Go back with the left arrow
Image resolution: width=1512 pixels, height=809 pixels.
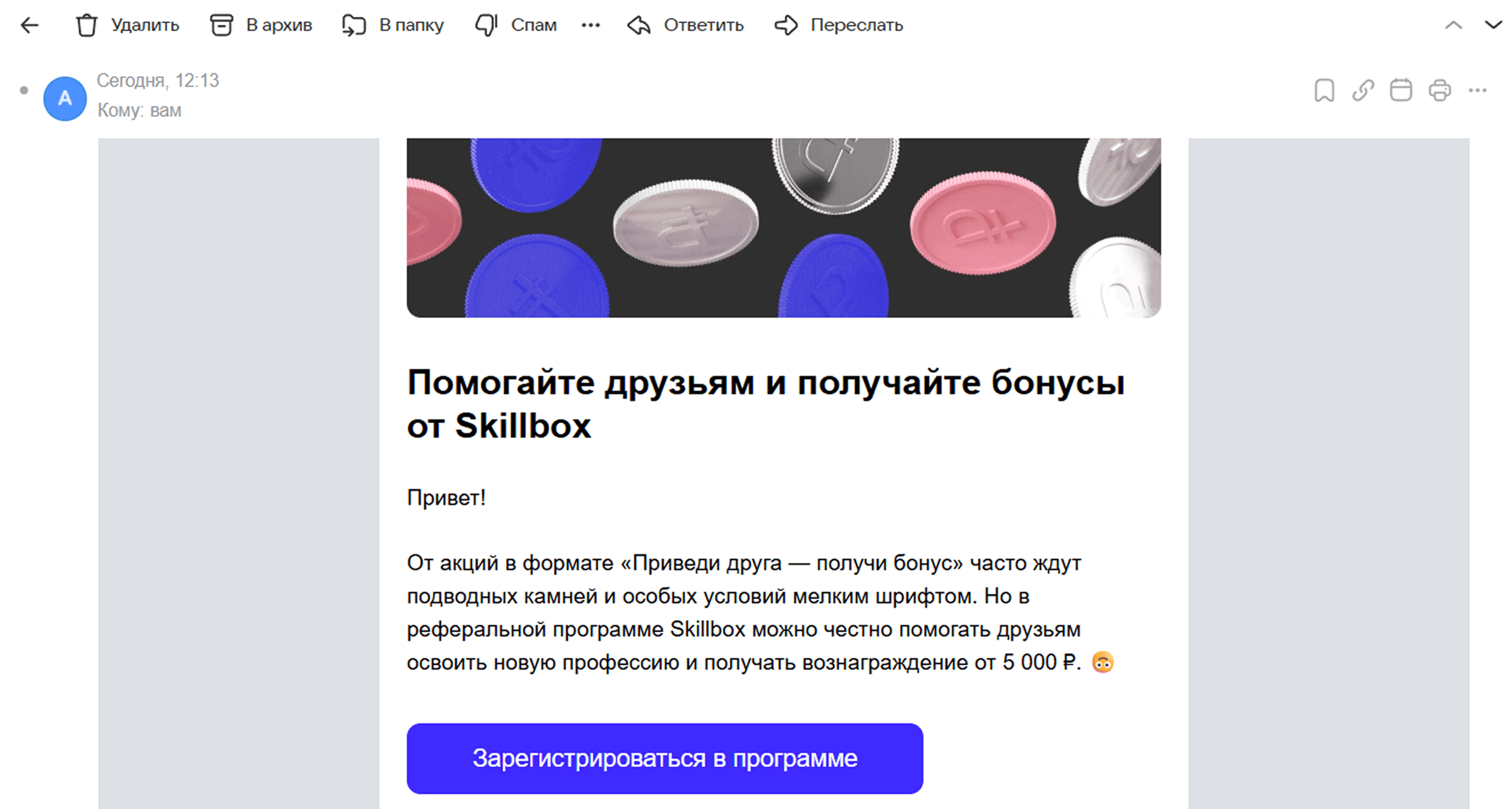(x=29, y=25)
